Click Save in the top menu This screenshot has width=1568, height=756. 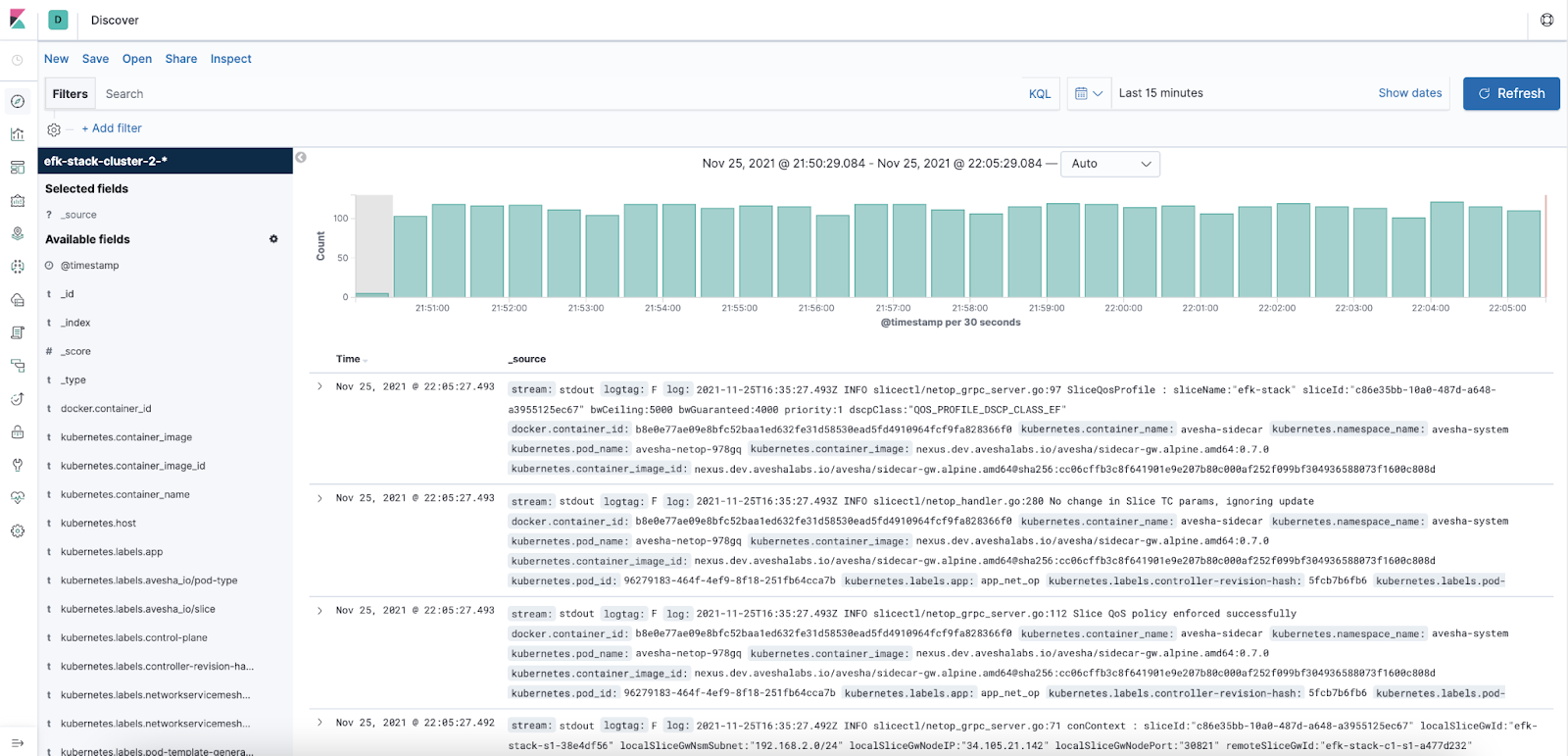(95, 59)
